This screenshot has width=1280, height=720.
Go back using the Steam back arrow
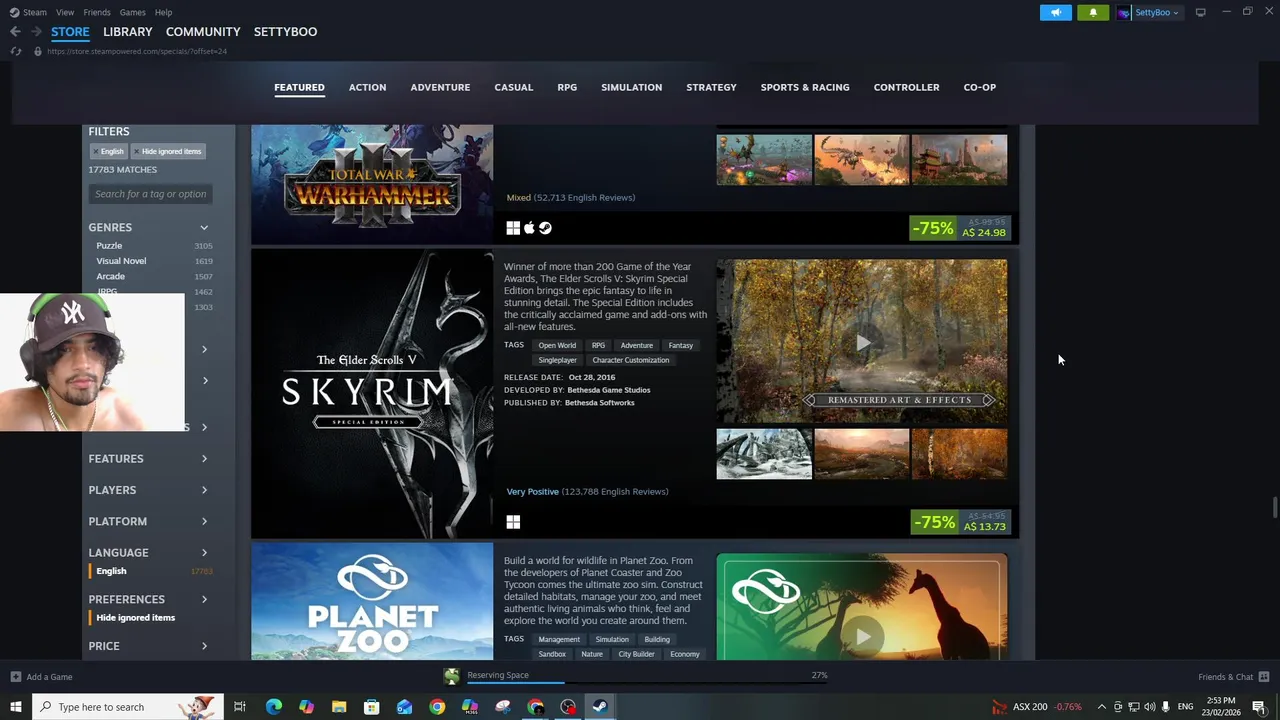click(15, 32)
